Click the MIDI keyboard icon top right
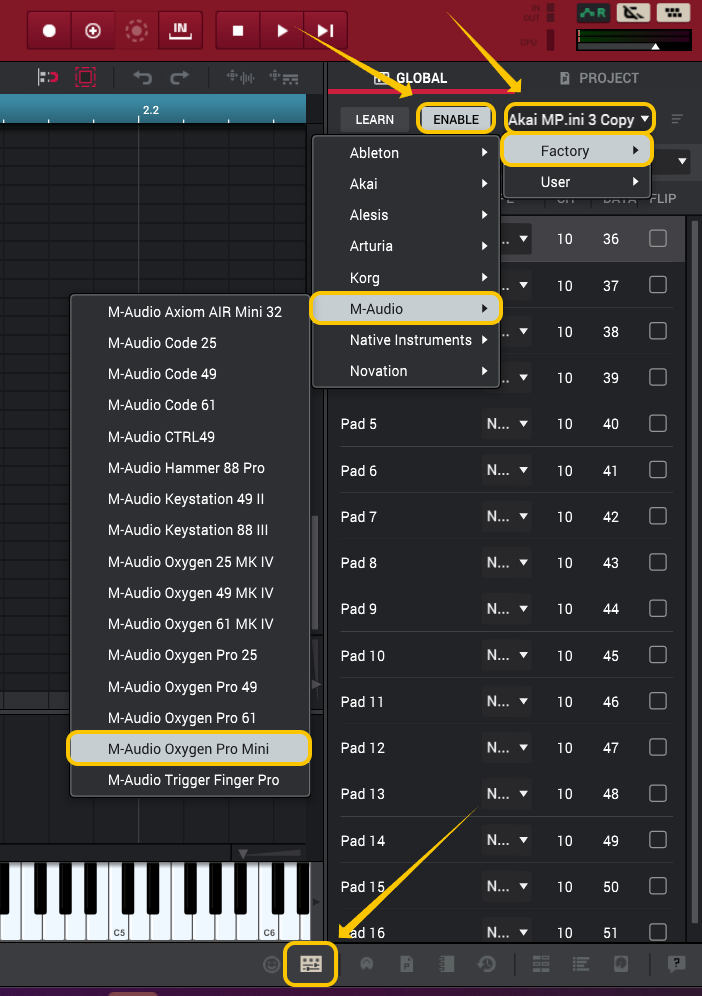The height and width of the screenshot is (996, 702). tap(673, 12)
